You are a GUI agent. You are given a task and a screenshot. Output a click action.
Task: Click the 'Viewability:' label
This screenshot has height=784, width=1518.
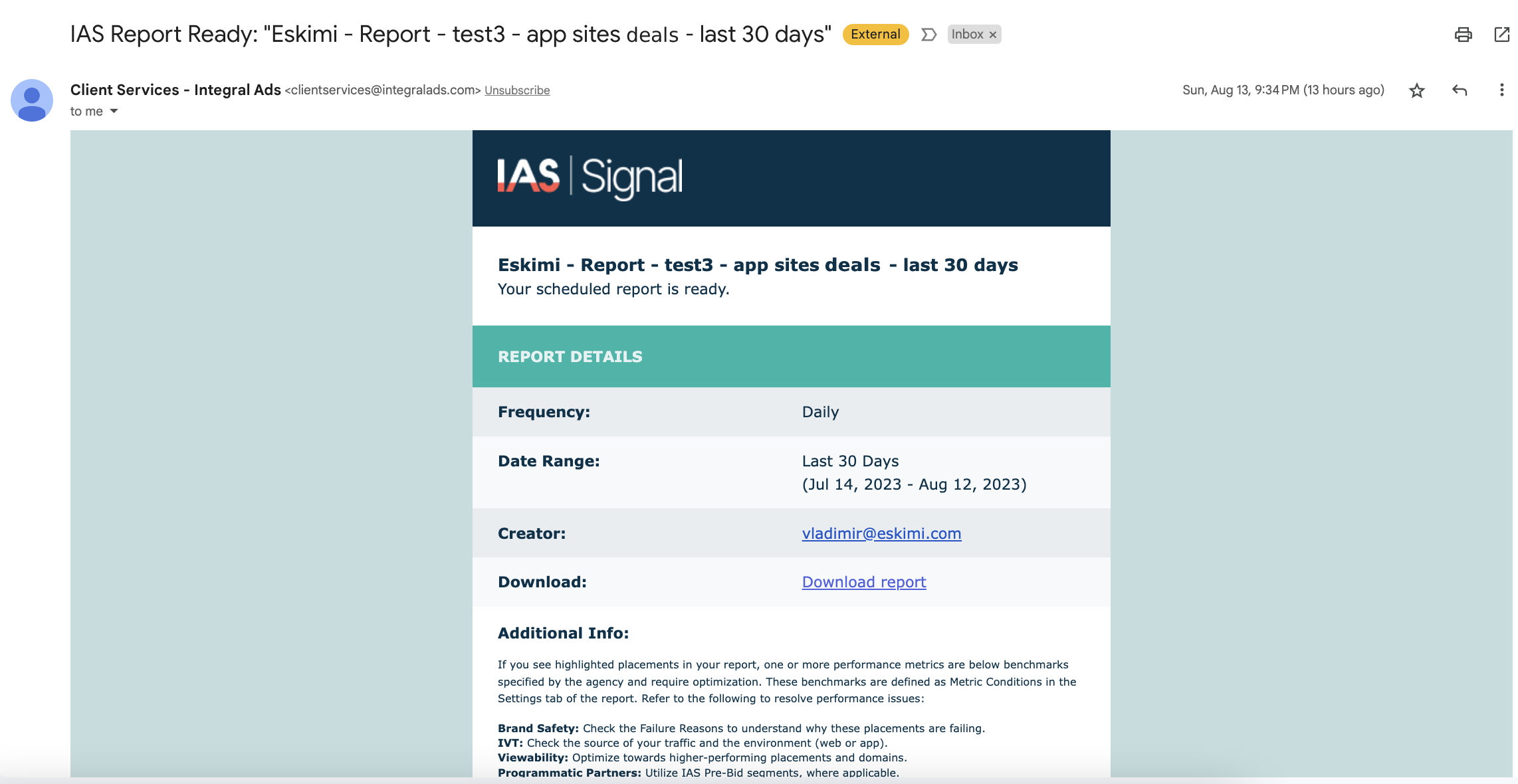[533, 757]
